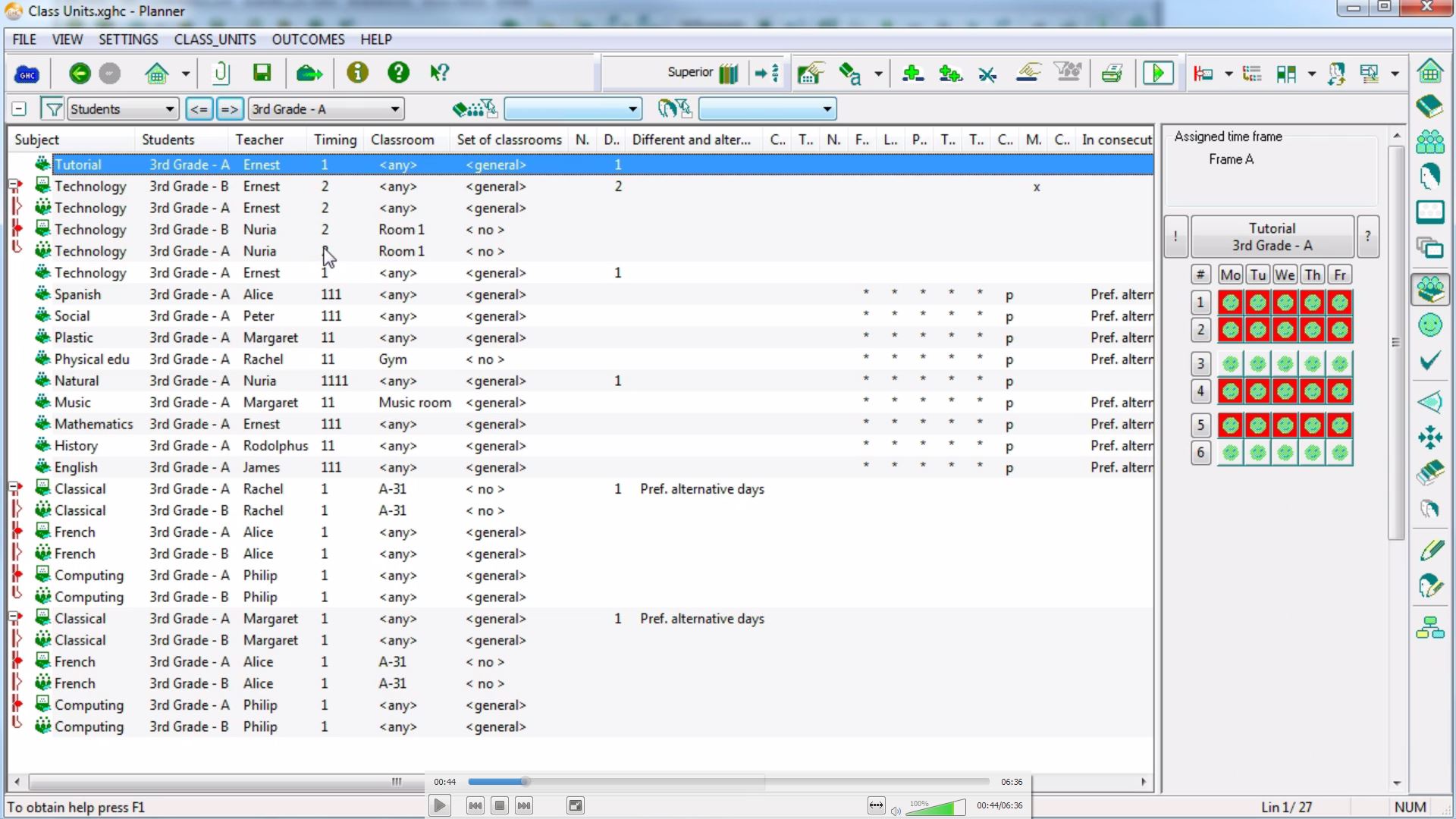
Task: Toggle Friday period 3 availability cell
Action: tap(1340, 365)
